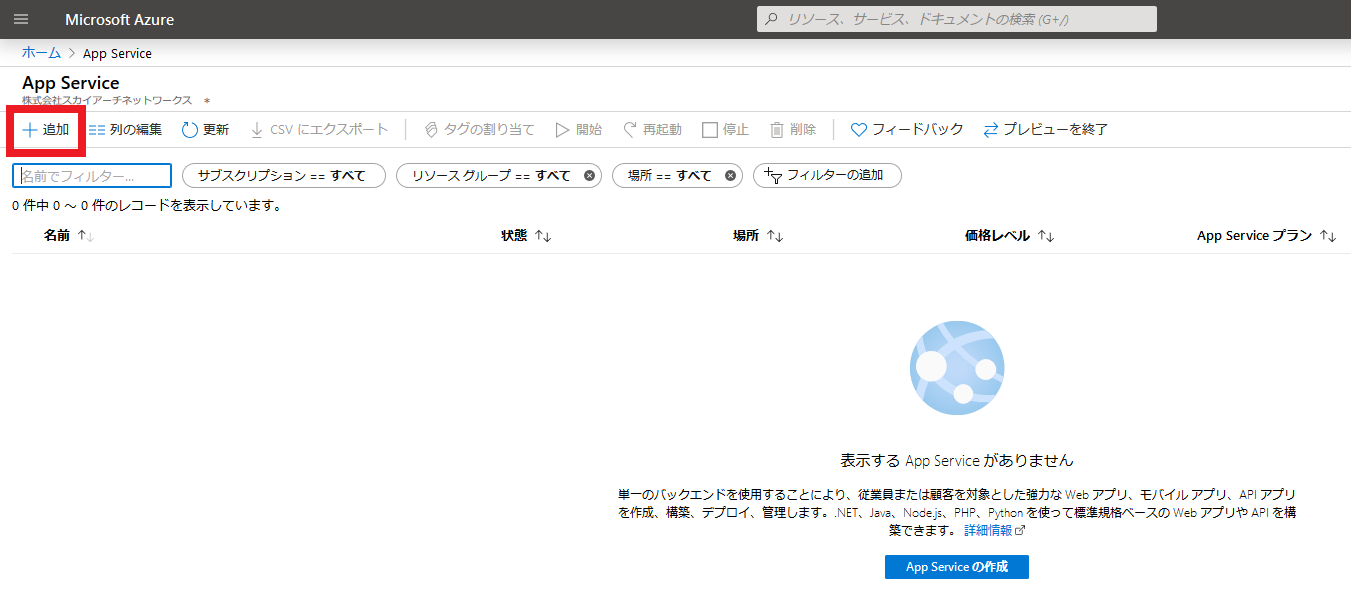Open 列の編集 column editor

click(x=125, y=129)
